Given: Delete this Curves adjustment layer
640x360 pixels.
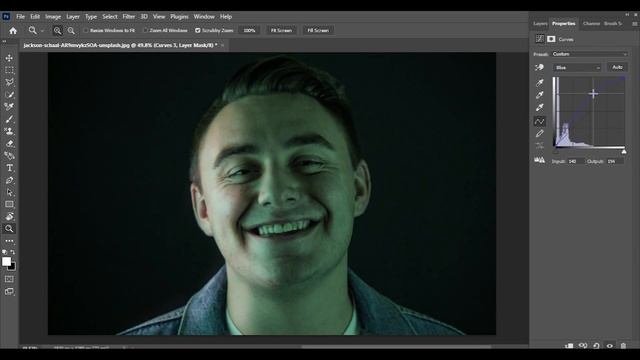Looking at the screenshot, I should 623,346.
